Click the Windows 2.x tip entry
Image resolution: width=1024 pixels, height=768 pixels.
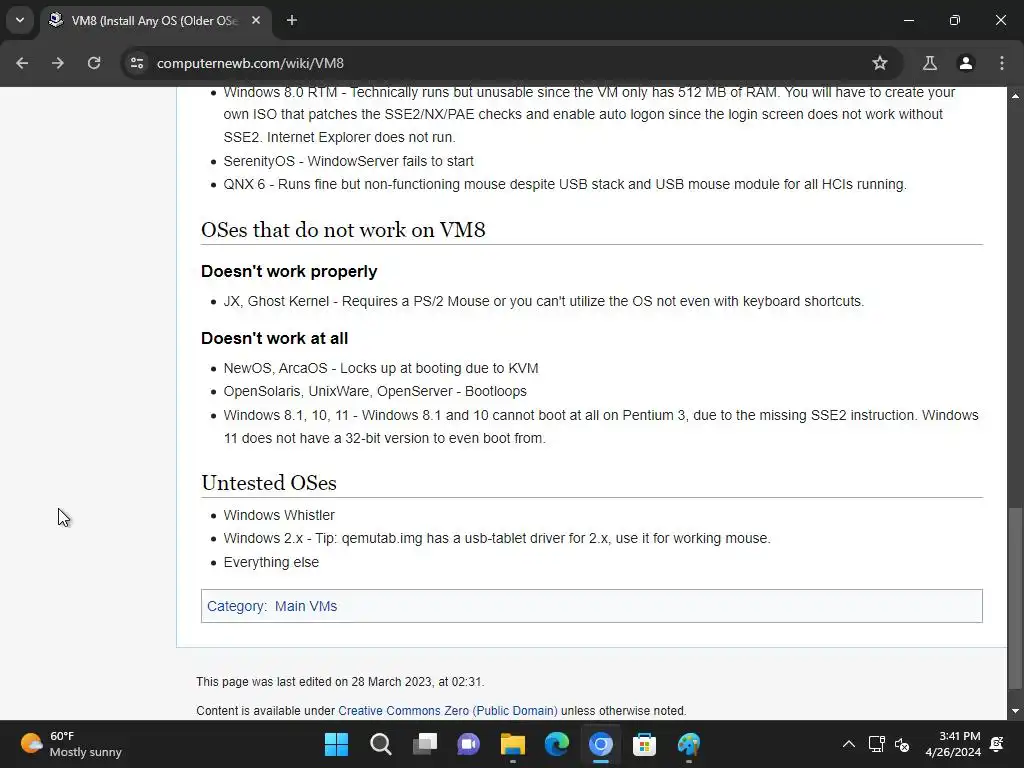pos(497,538)
